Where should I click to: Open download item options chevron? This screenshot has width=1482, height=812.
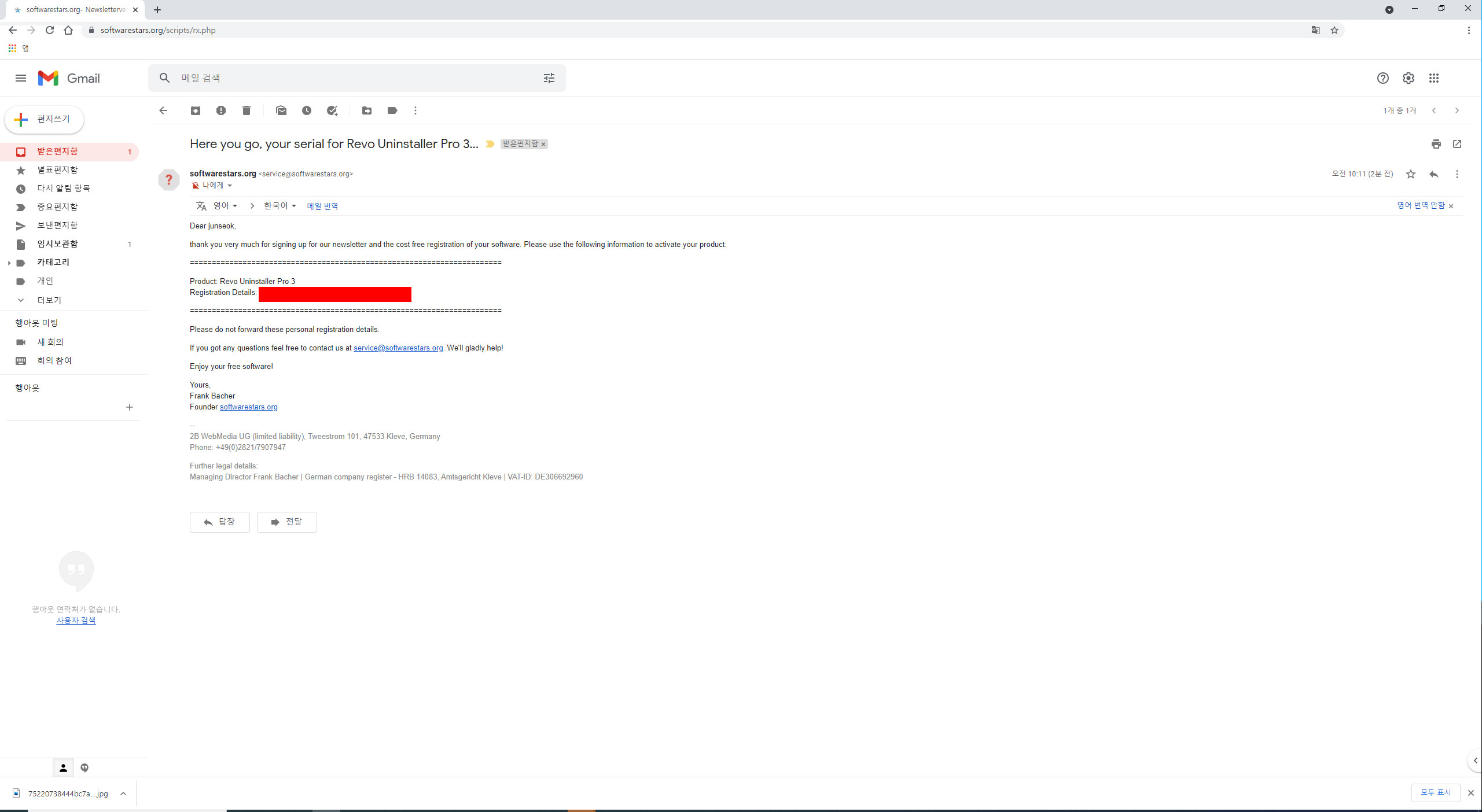pyautogui.click(x=123, y=793)
